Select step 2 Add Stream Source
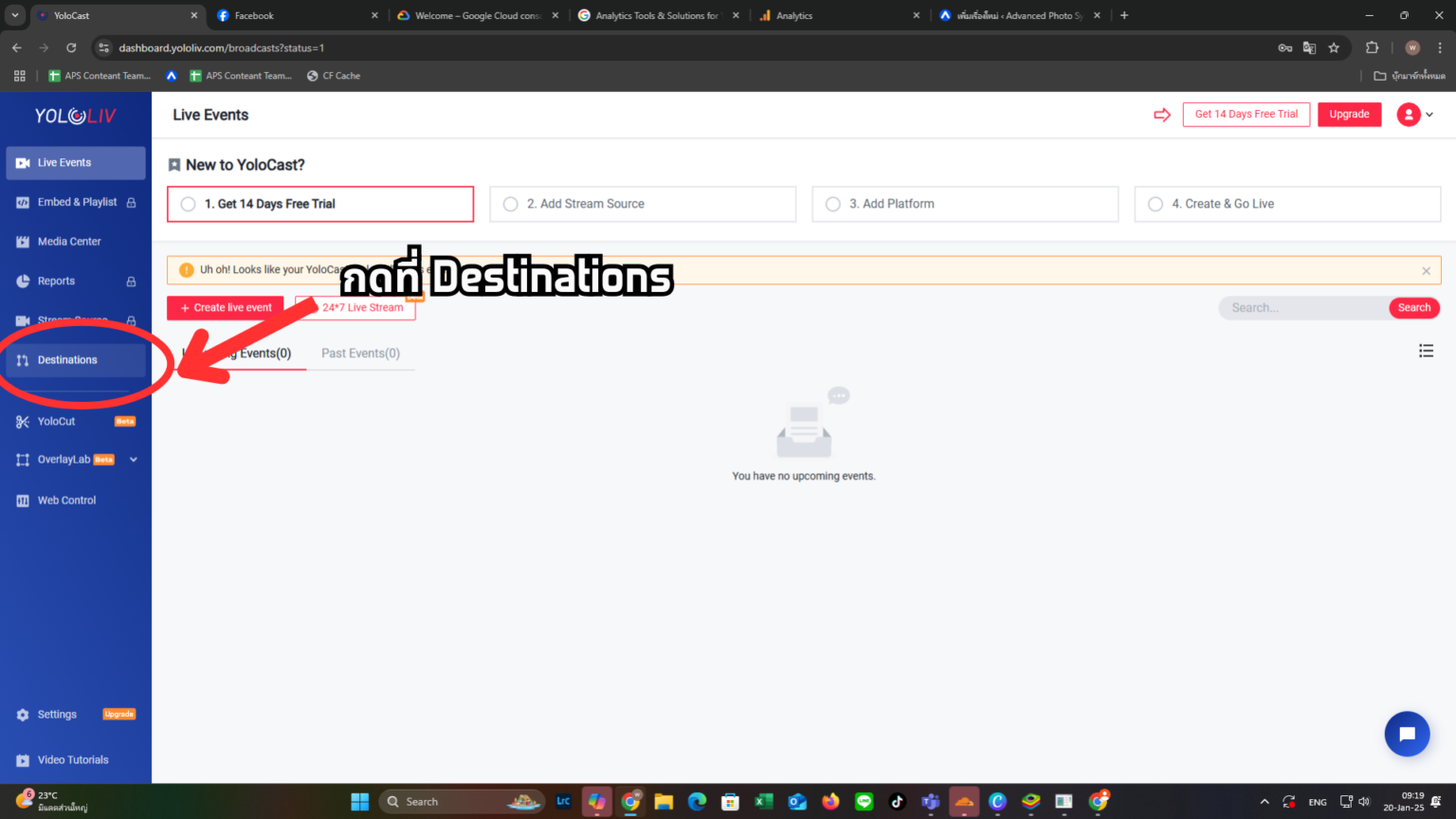This screenshot has height=819, width=1456. tap(643, 204)
